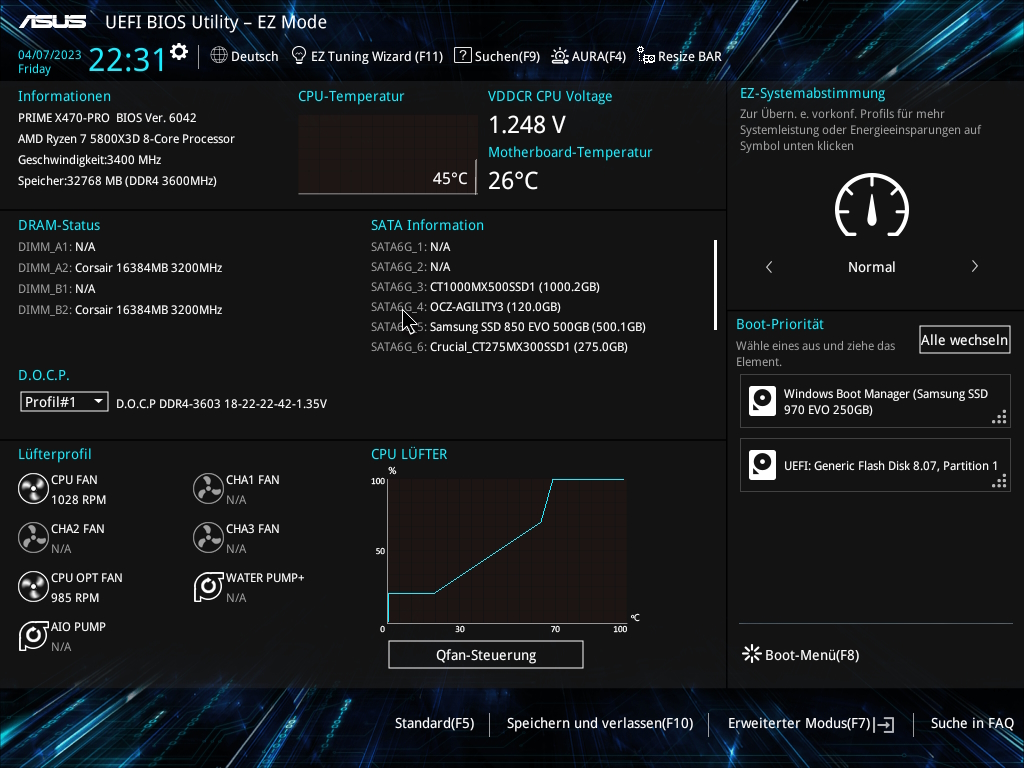Click the SATA Information scrollbar
This screenshot has width=1024, height=768.
[x=716, y=285]
